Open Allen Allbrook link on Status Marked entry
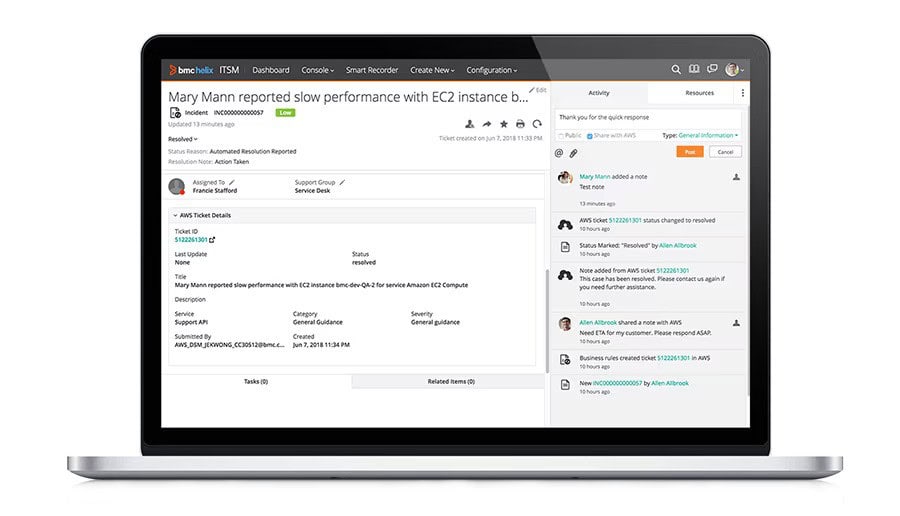 [678, 246]
